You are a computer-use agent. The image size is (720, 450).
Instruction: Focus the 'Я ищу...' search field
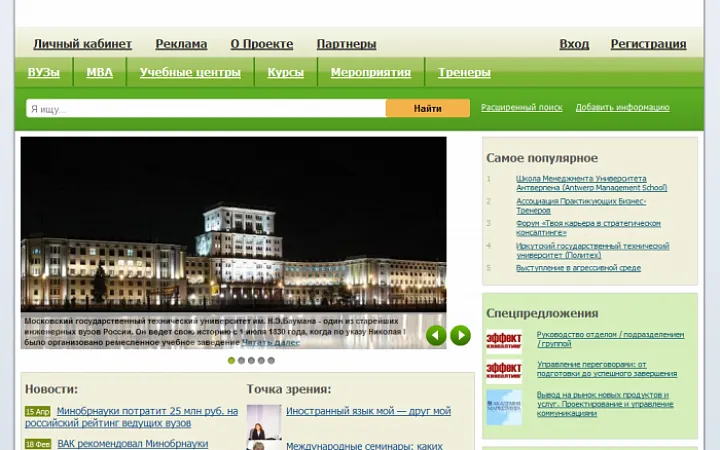pos(206,109)
